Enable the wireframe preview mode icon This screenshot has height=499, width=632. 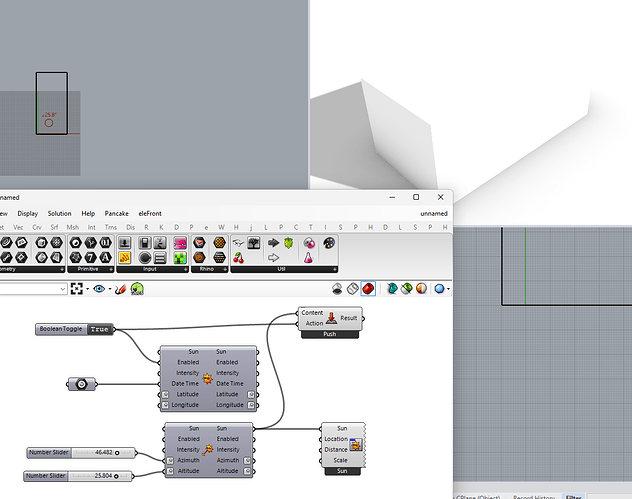(x=353, y=289)
